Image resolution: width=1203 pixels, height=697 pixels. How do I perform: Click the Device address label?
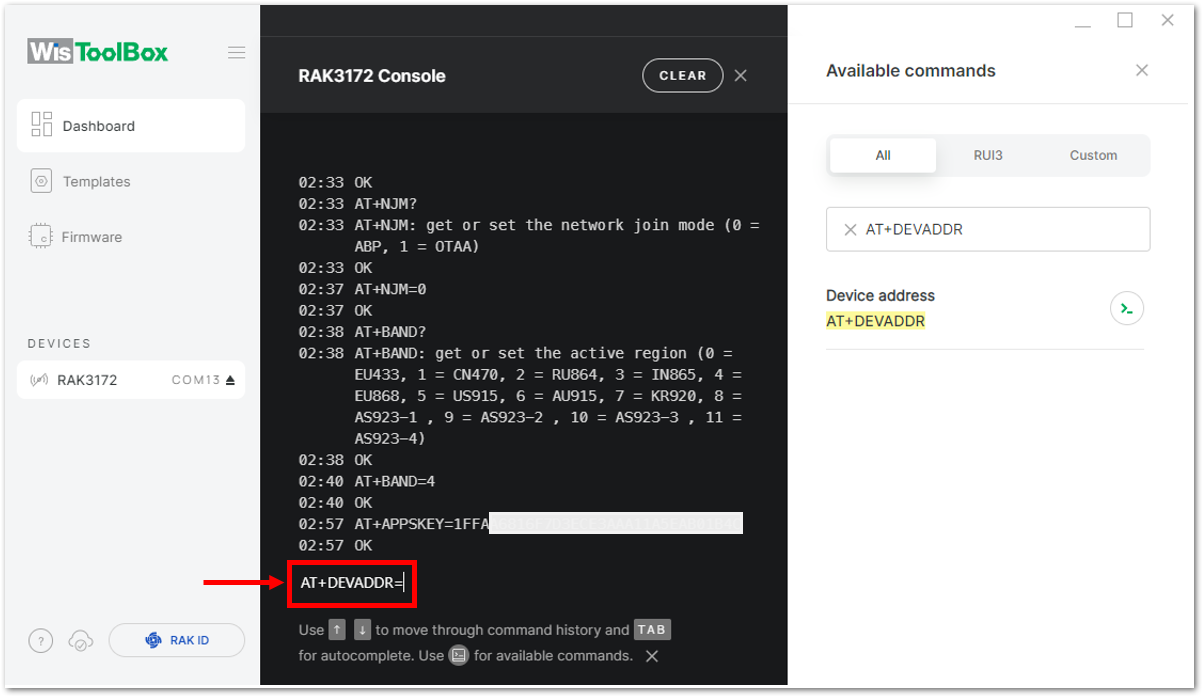[880, 296]
